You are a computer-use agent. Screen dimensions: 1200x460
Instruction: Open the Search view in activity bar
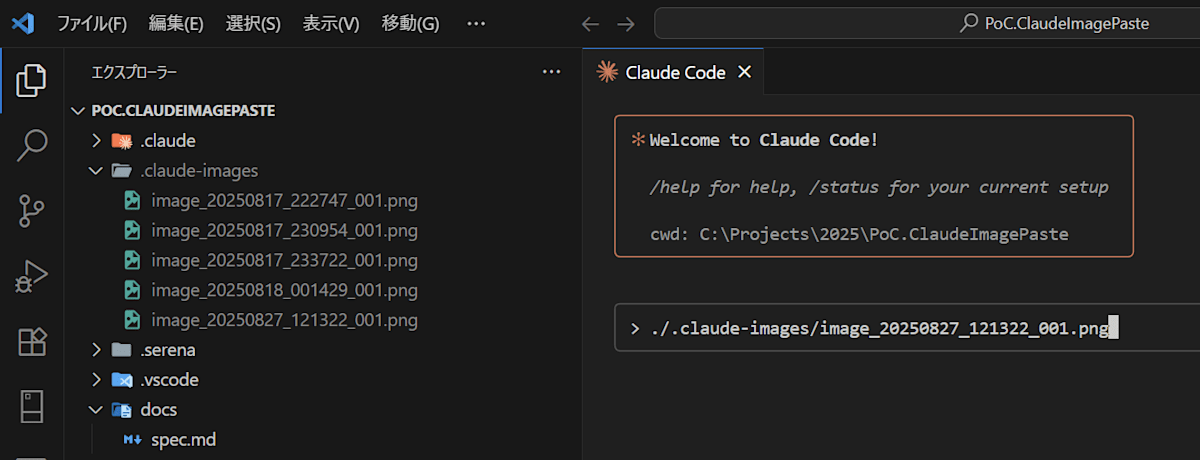pyautogui.click(x=32, y=146)
